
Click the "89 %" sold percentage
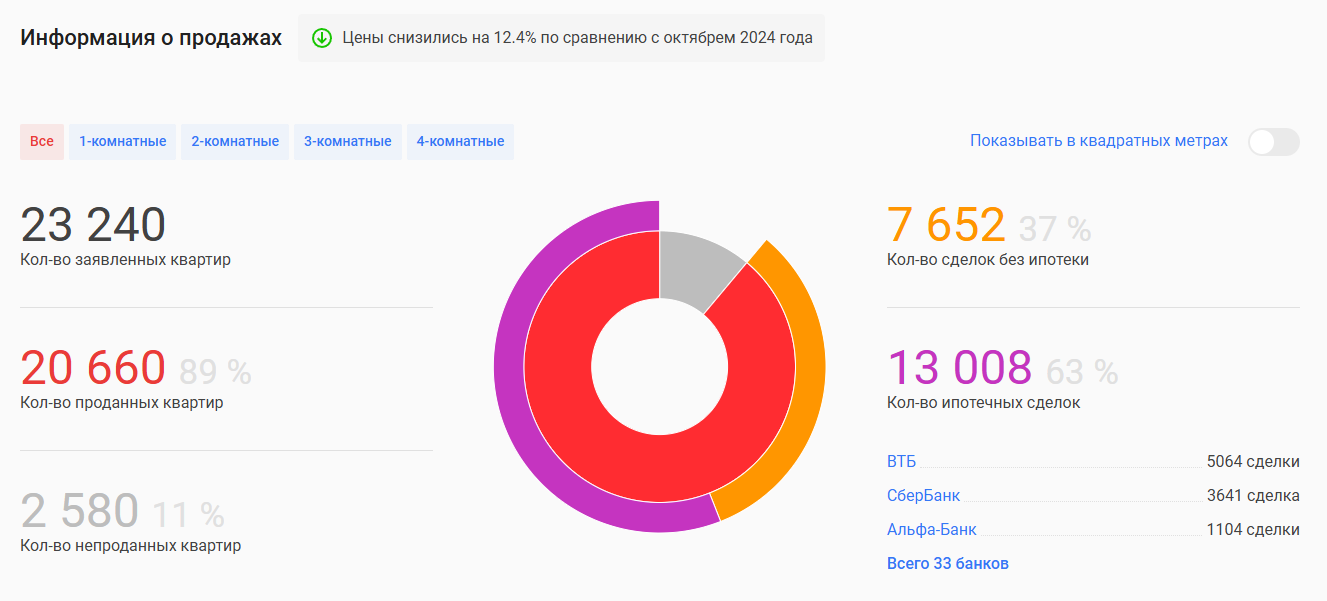215,372
